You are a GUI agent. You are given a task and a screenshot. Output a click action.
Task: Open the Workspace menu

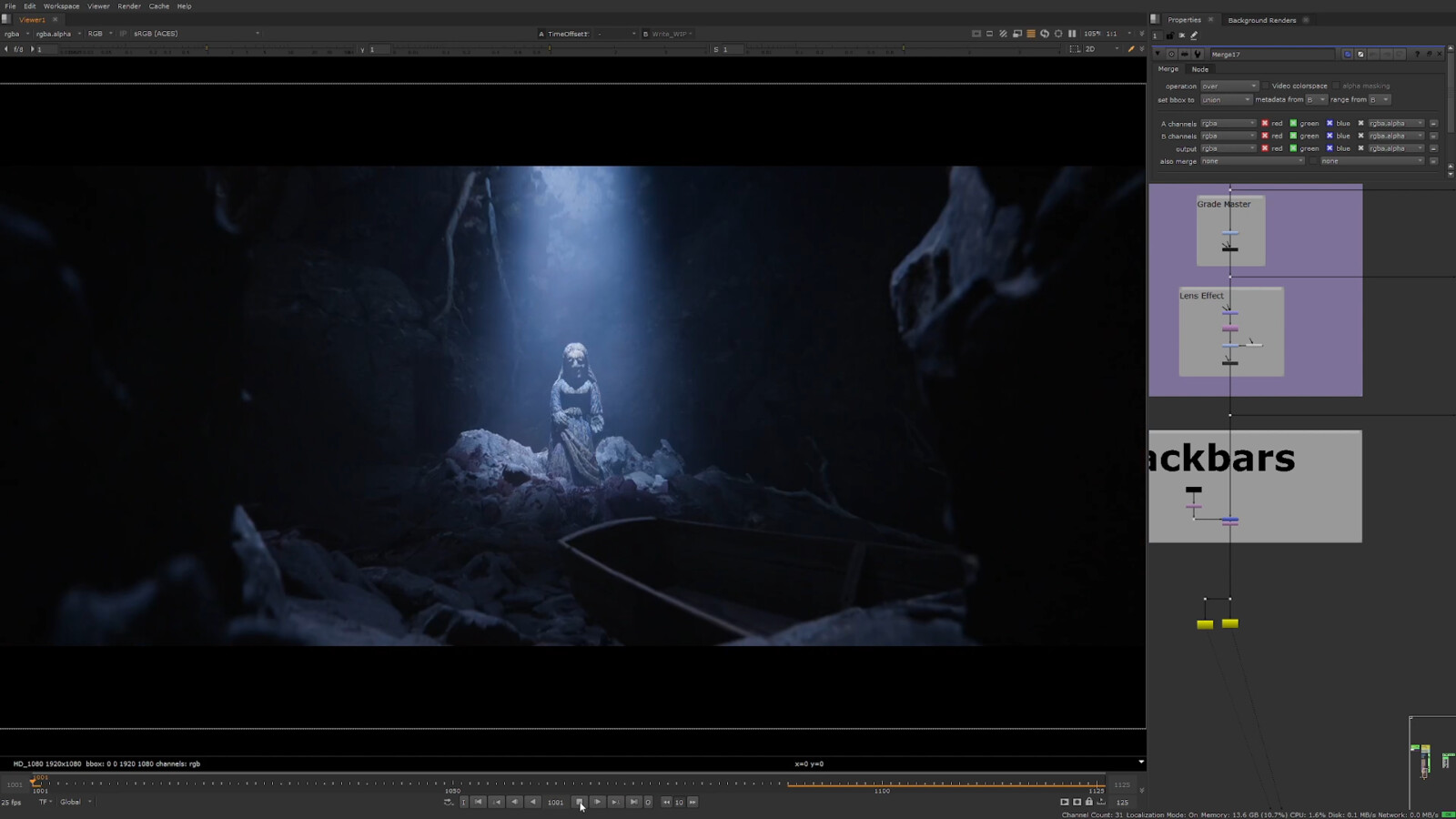[x=61, y=6]
